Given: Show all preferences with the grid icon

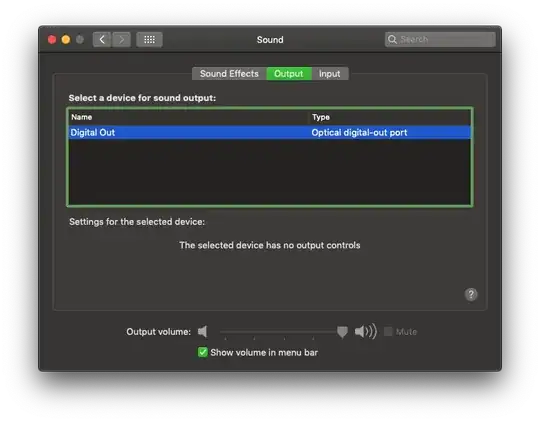Looking at the screenshot, I should tap(149, 40).
